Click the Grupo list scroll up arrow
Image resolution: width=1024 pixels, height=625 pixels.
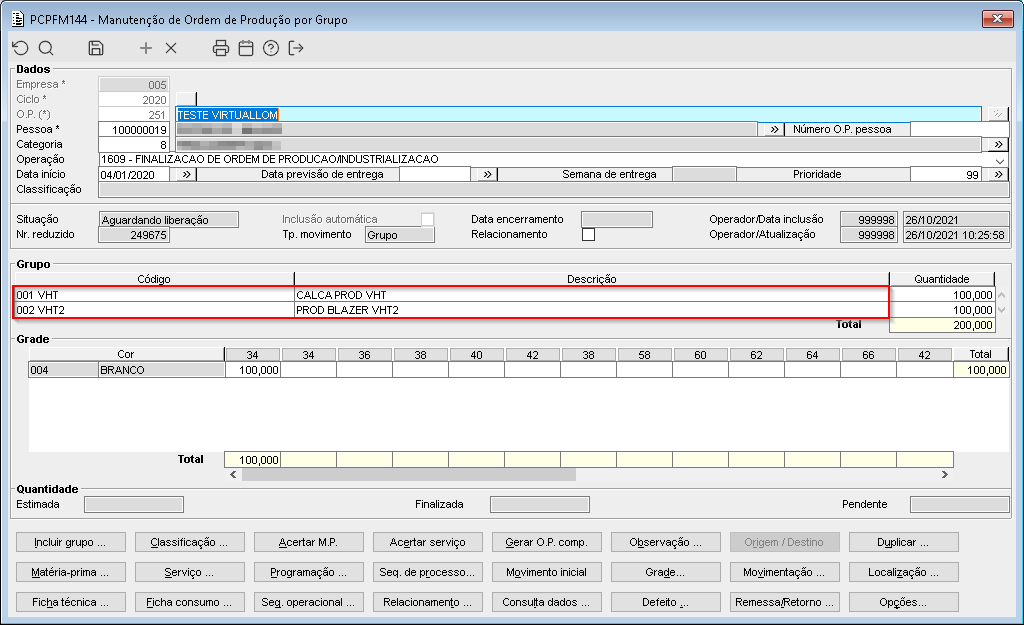[x=1001, y=295]
